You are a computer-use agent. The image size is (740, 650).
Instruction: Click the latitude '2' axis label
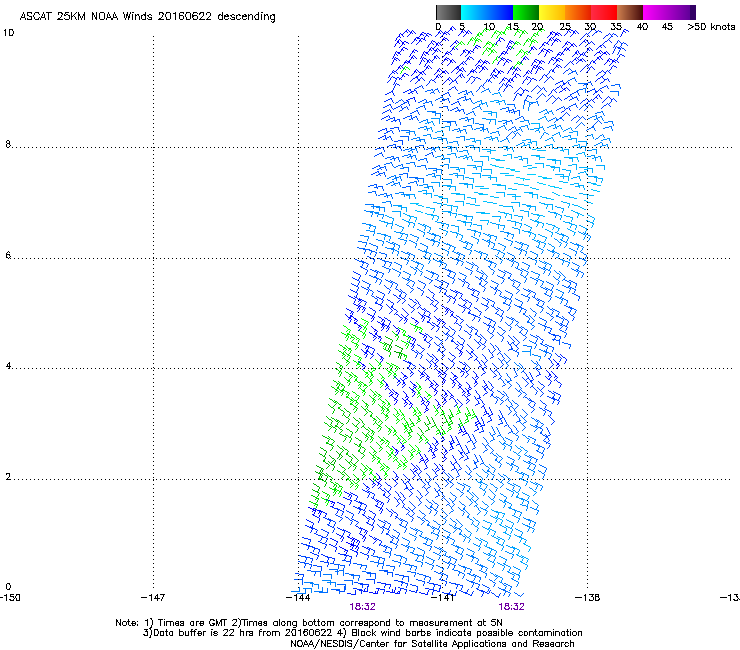[8, 476]
